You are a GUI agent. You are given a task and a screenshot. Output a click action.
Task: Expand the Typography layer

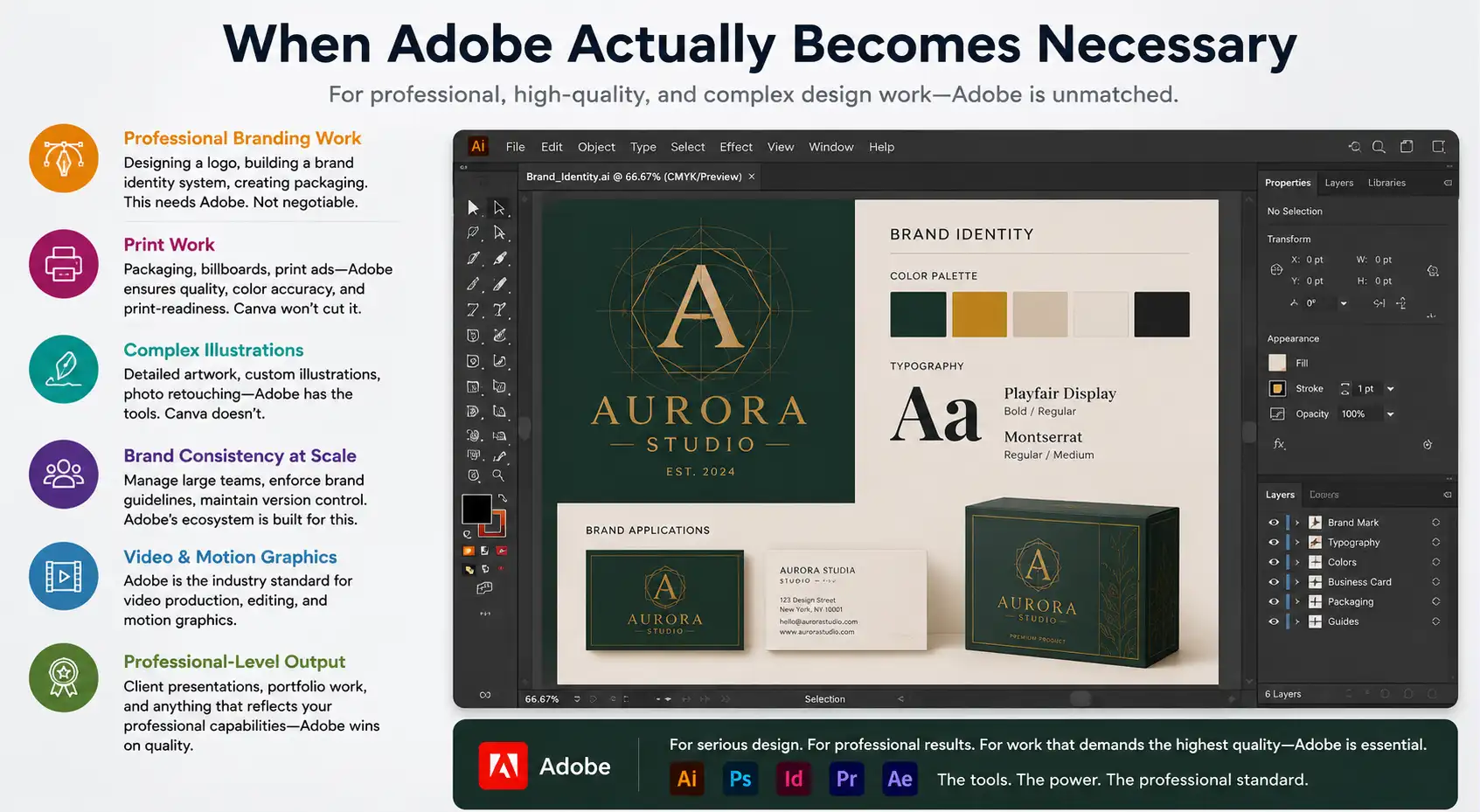point(1297,542)
